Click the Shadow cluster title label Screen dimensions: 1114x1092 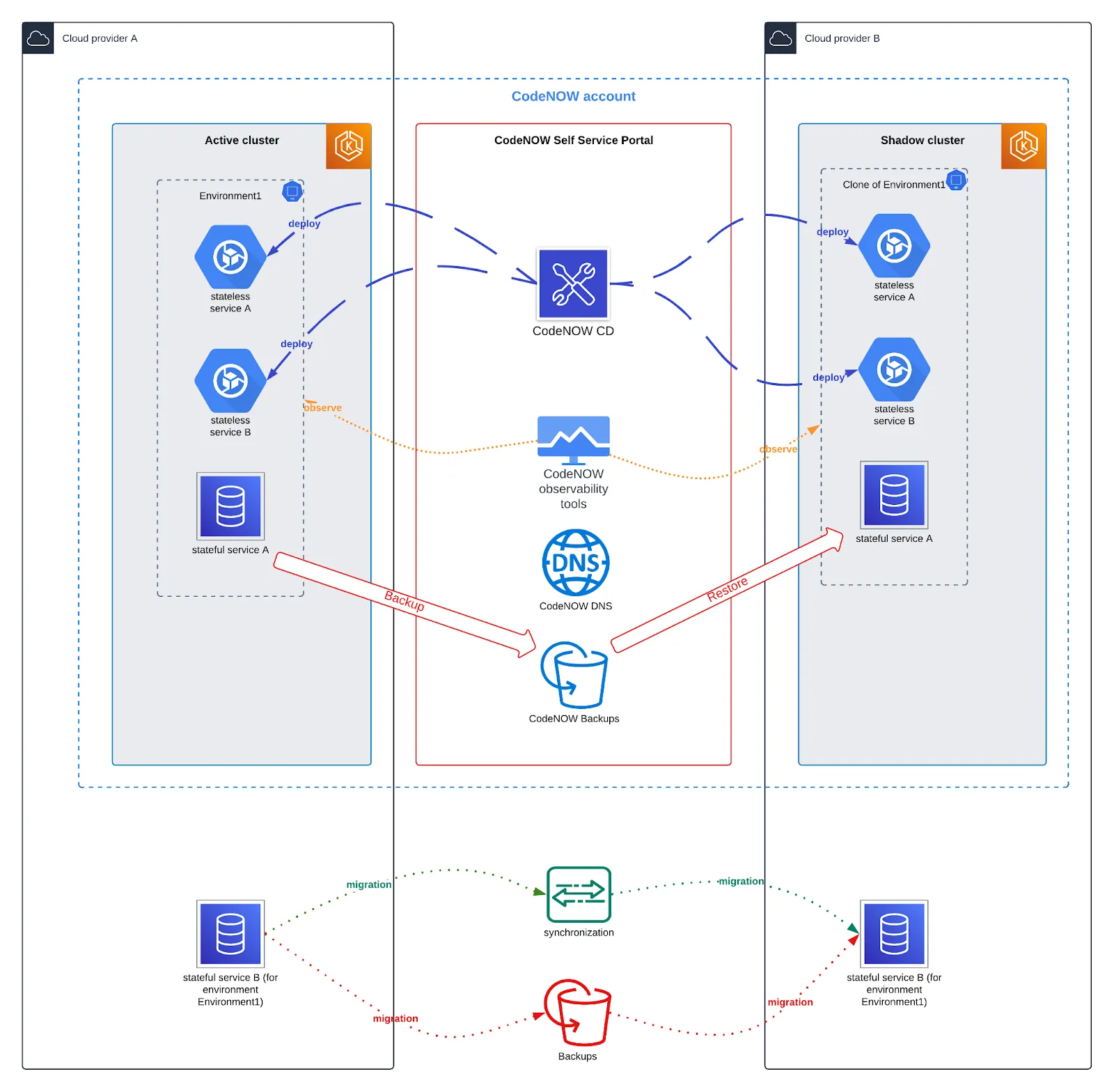coord(921,140)
